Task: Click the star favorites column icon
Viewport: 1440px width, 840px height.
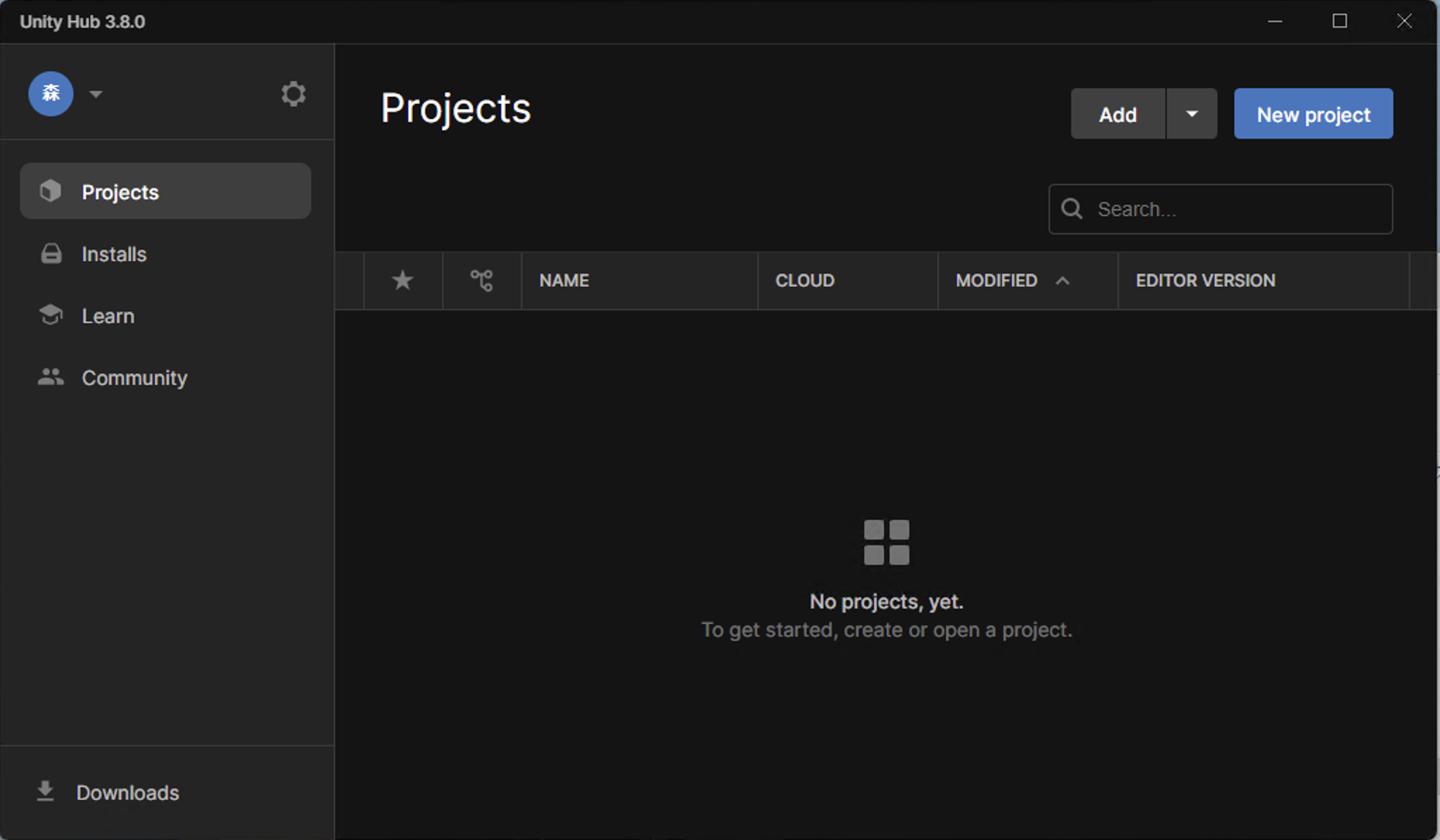Action: pyautogui.click(x=403, y=280)
